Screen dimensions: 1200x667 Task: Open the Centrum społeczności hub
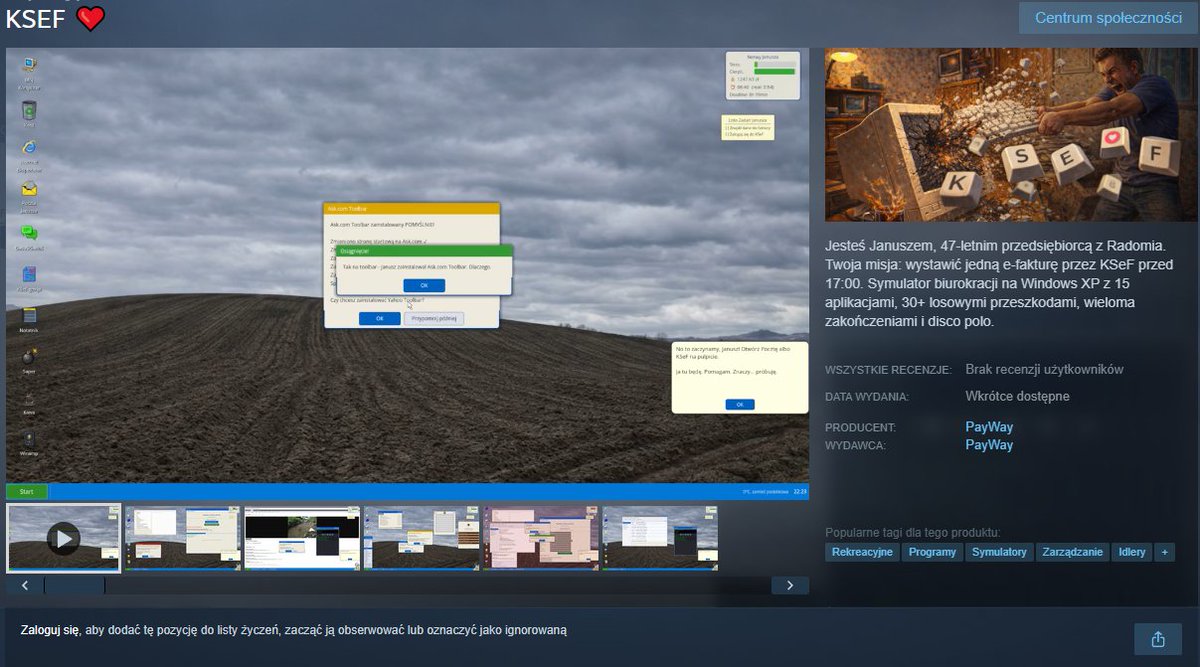[1108, 18]
